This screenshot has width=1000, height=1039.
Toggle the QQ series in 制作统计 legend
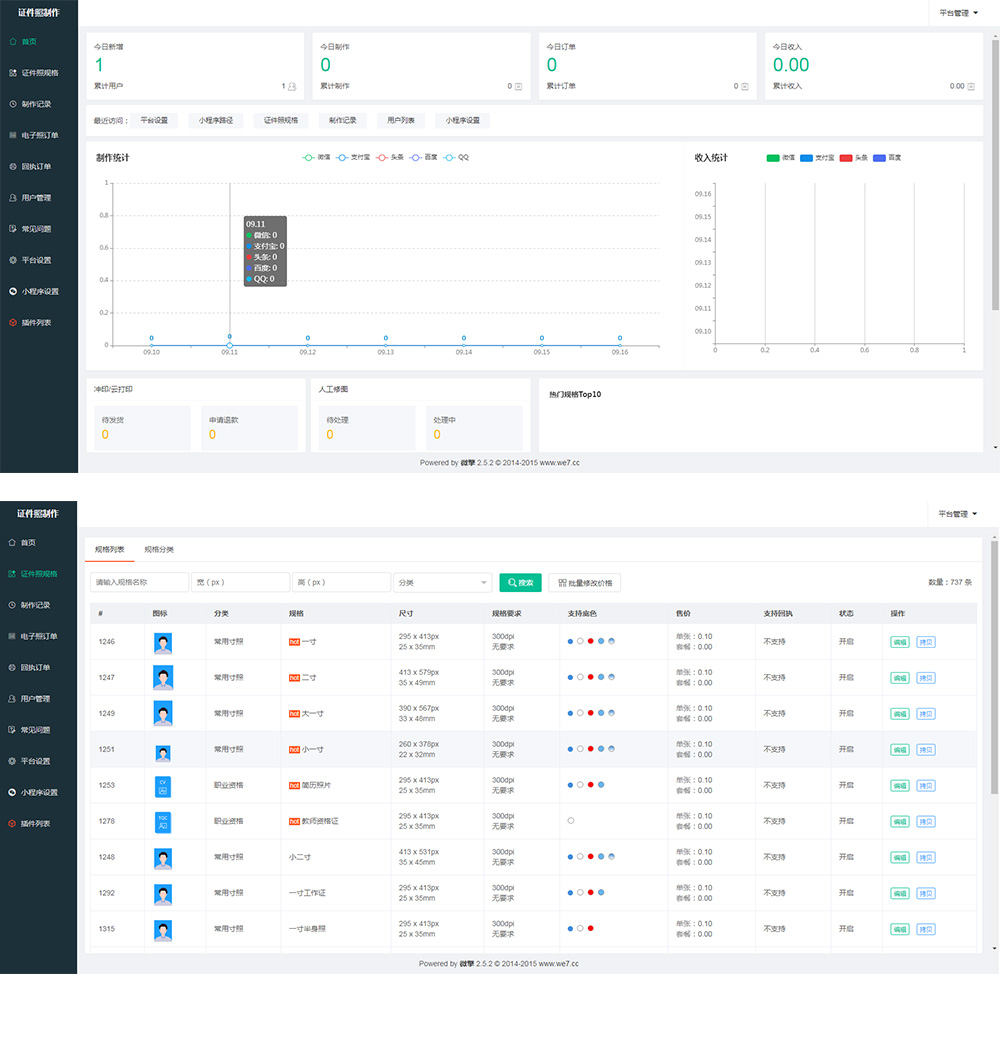[456, 157]
